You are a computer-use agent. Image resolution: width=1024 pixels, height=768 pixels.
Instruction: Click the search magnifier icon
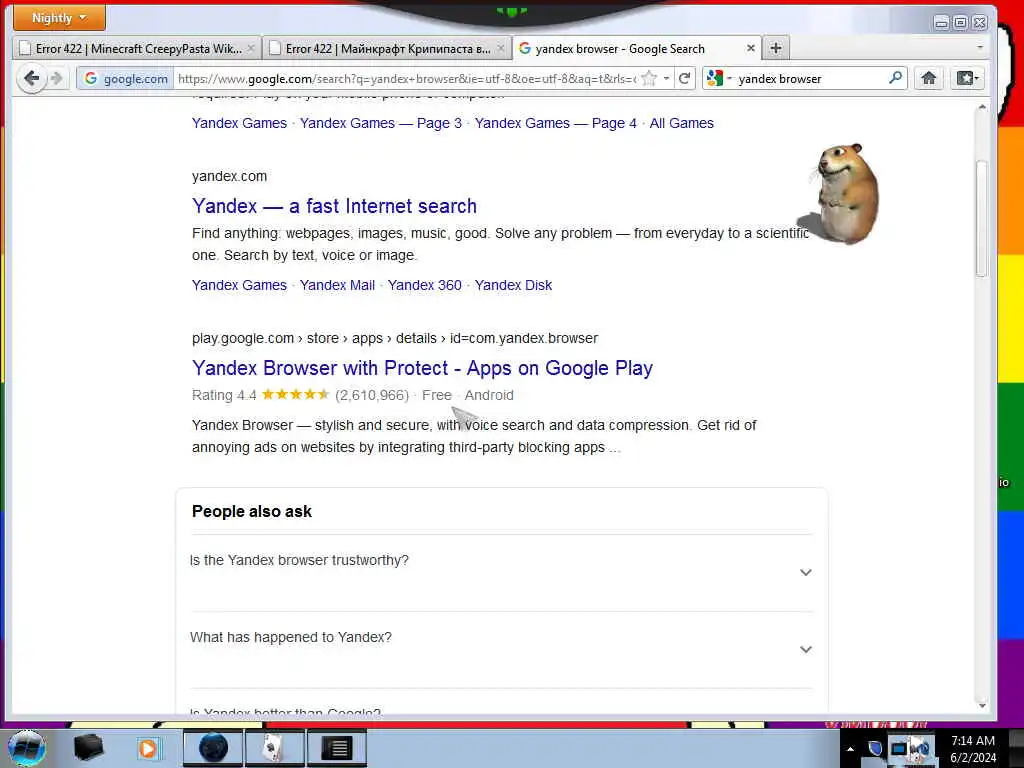896,78
